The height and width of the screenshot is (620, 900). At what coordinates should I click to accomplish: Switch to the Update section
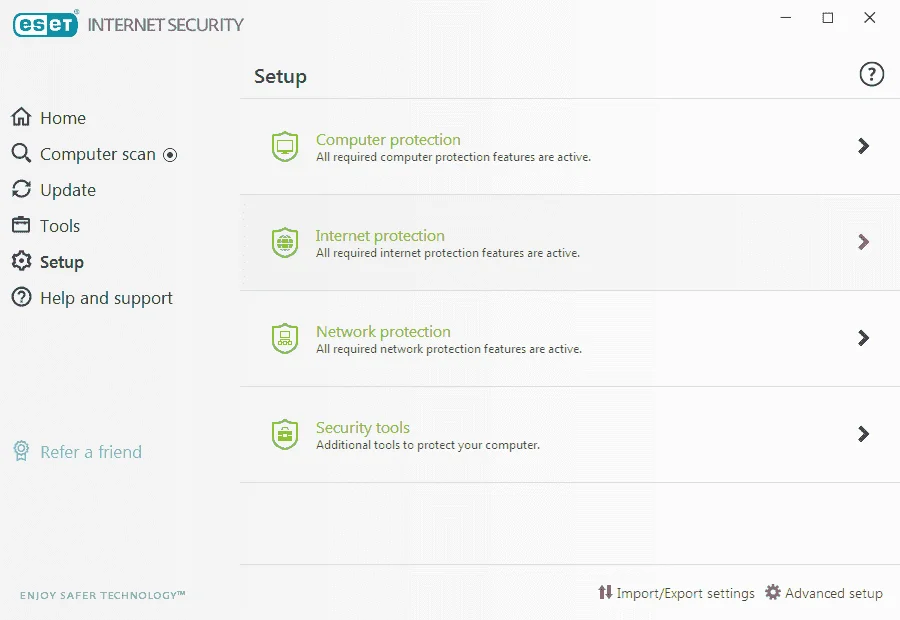pos(68,190)
